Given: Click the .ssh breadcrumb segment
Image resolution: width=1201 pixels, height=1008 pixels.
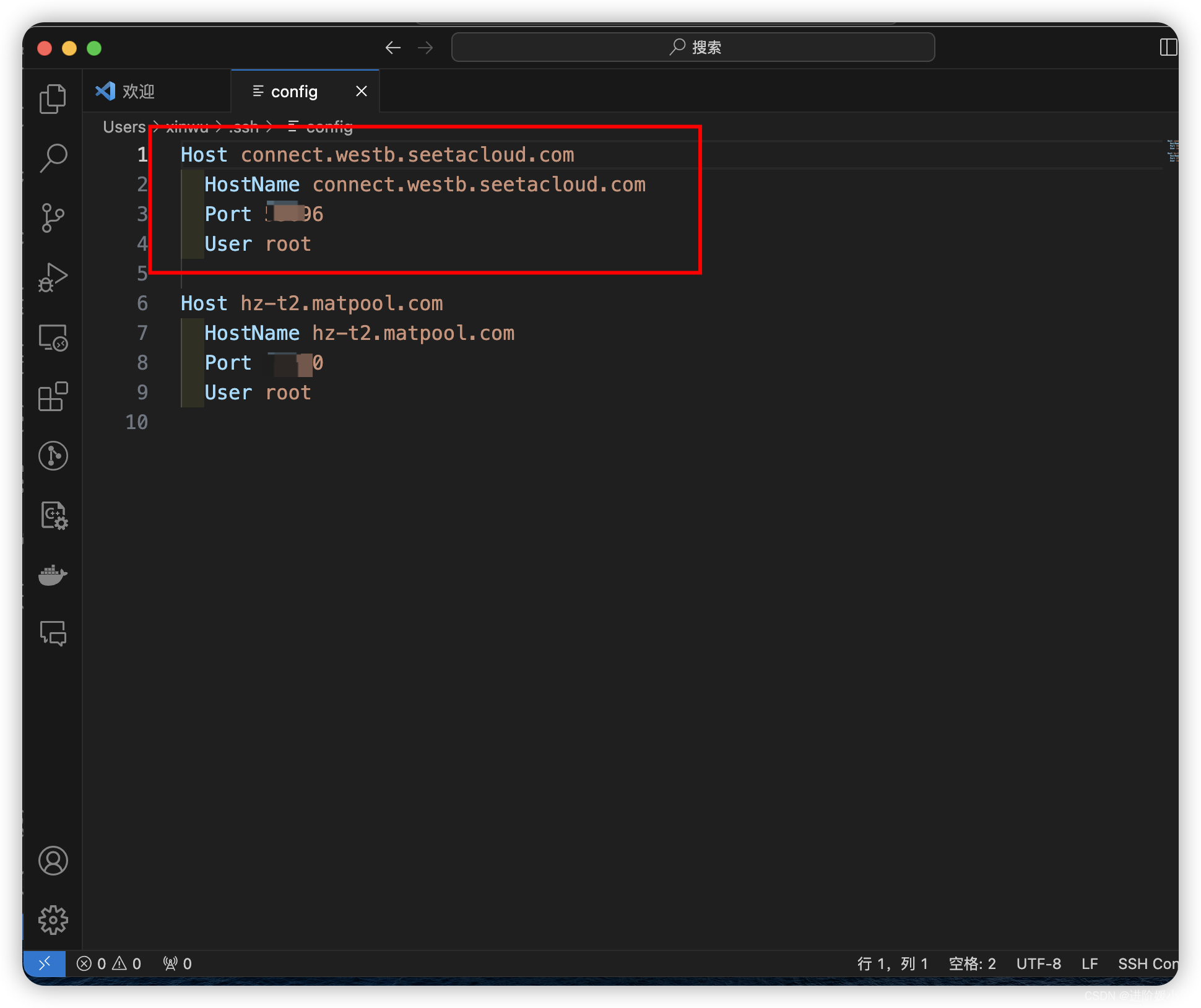Looking at the screenshot, I should (243, 127).
